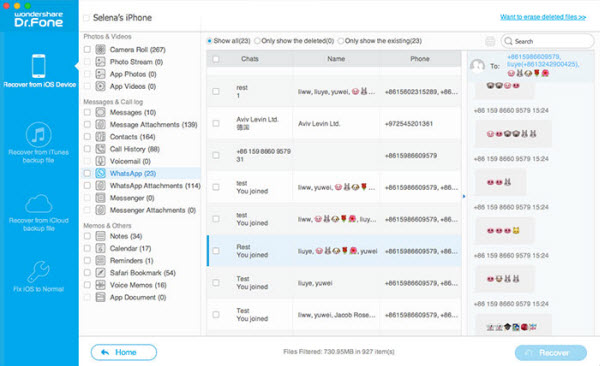The image size is (600, 366).
Task: Check the Selena's iPhone checkbox
Action: coord(86,18)
